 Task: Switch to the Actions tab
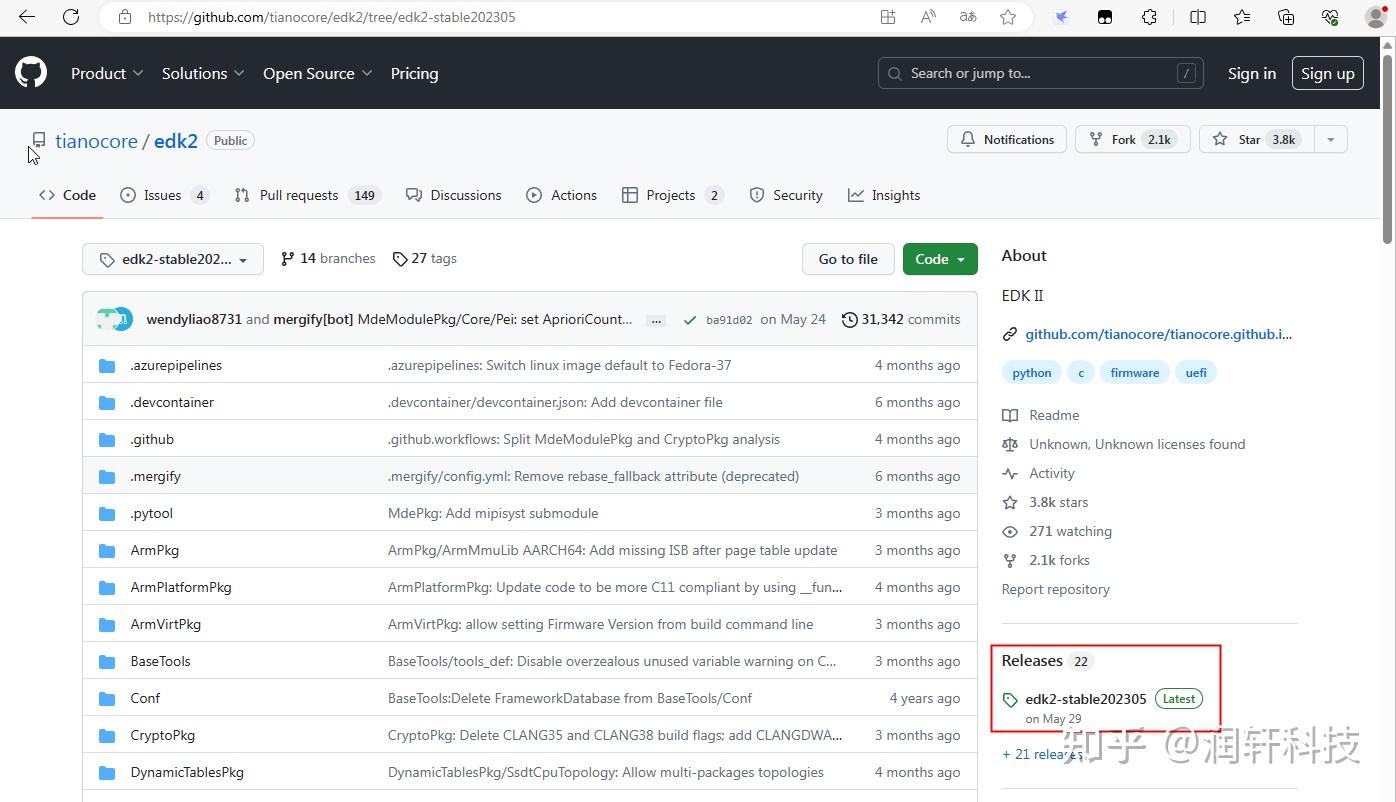coord(561,195)
